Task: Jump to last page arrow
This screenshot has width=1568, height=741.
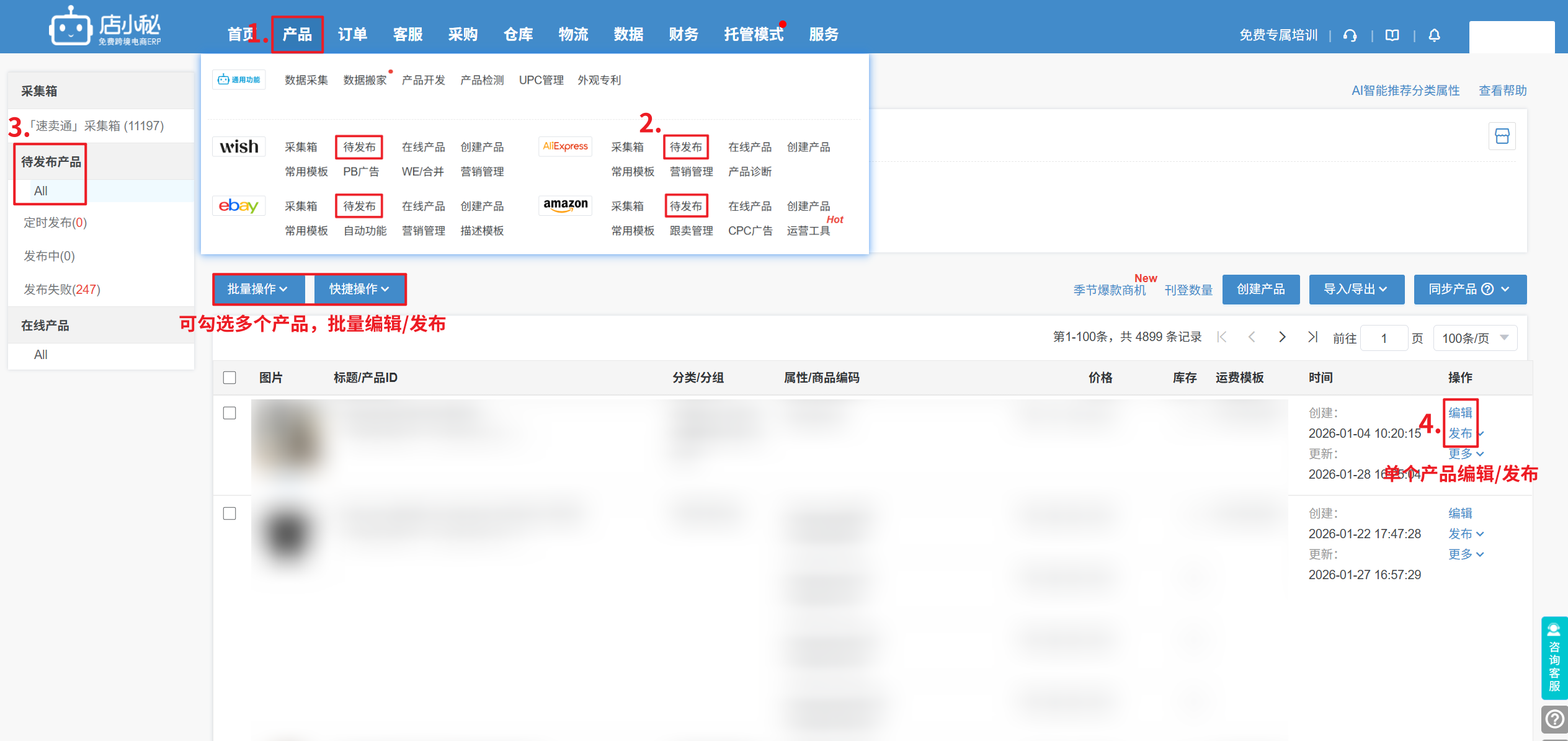Action: [1312, 337]
